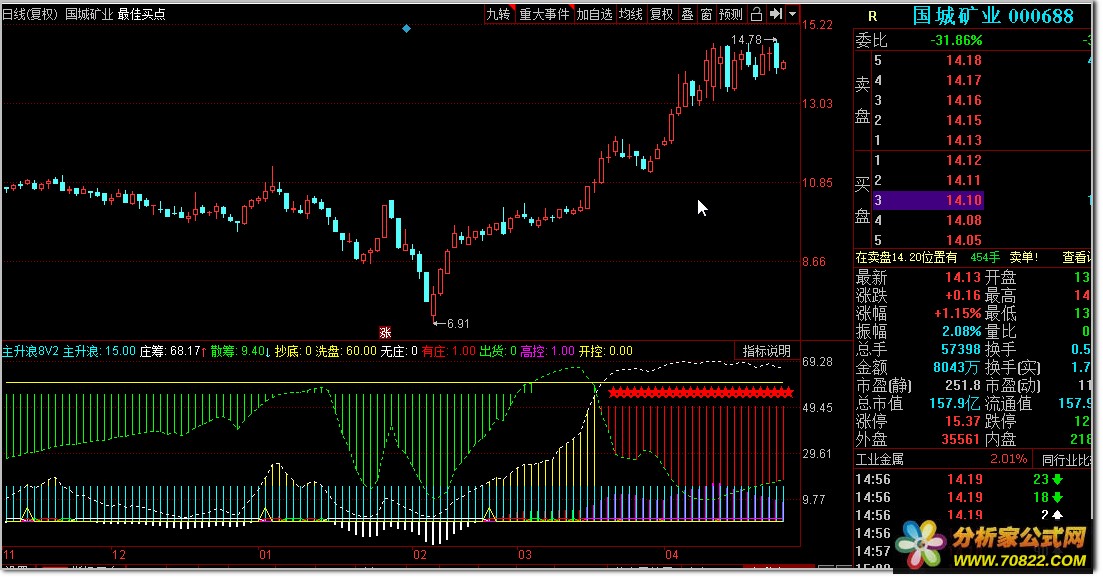
Task: Click the 卖单! alert text
Action: 1024,258
